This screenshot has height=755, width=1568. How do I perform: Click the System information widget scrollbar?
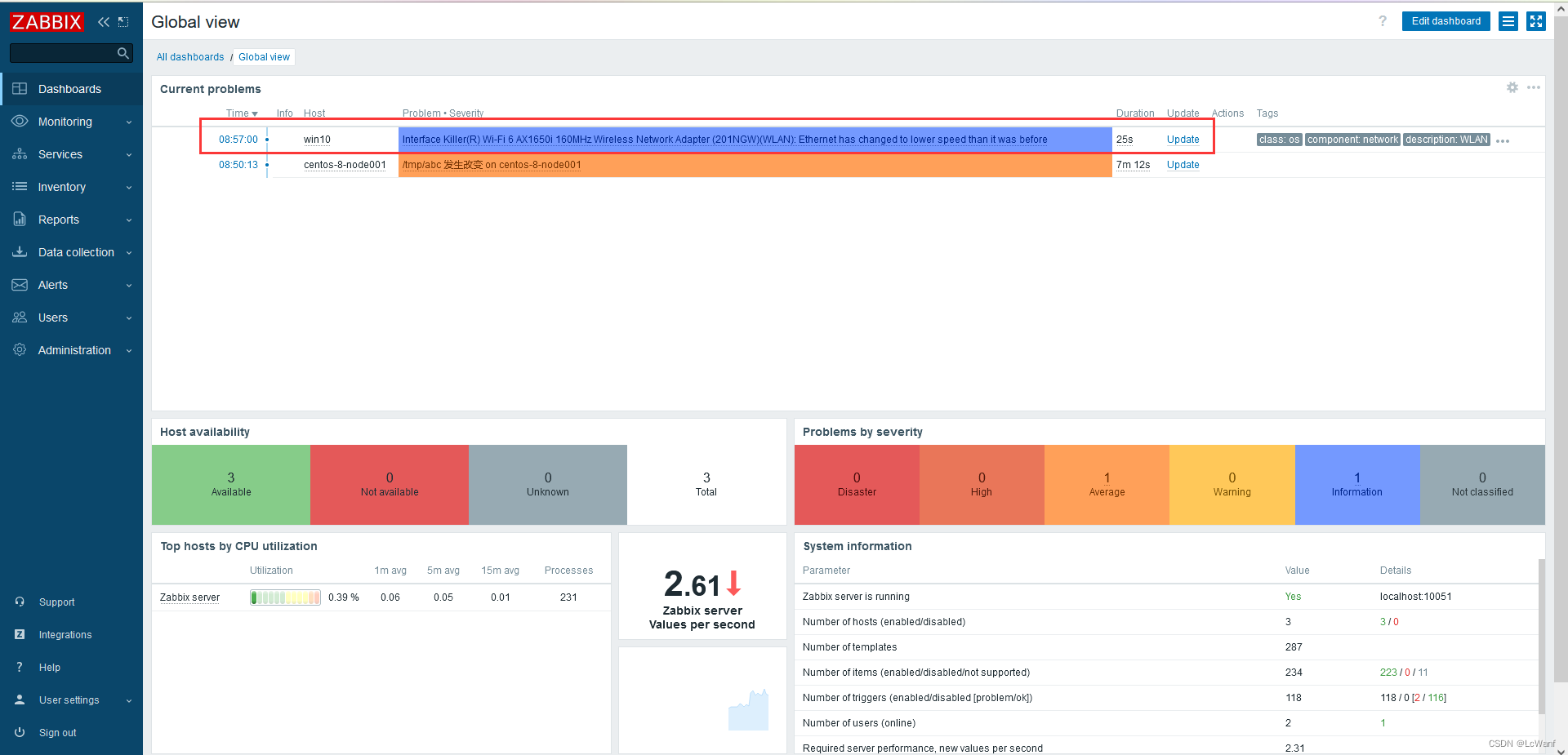click(x=1541, y=637)
